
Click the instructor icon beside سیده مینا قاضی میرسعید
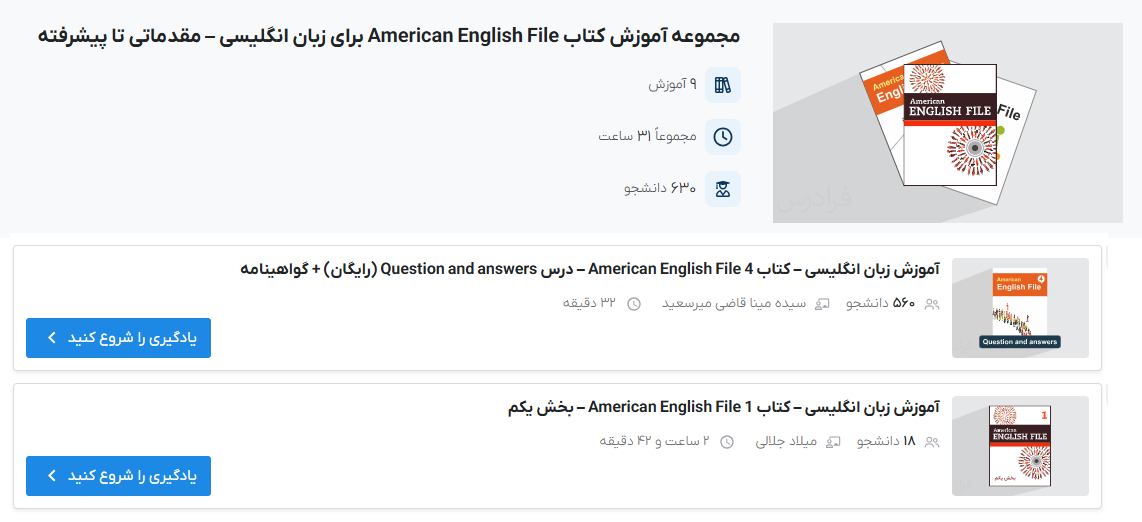coord(822,304)
